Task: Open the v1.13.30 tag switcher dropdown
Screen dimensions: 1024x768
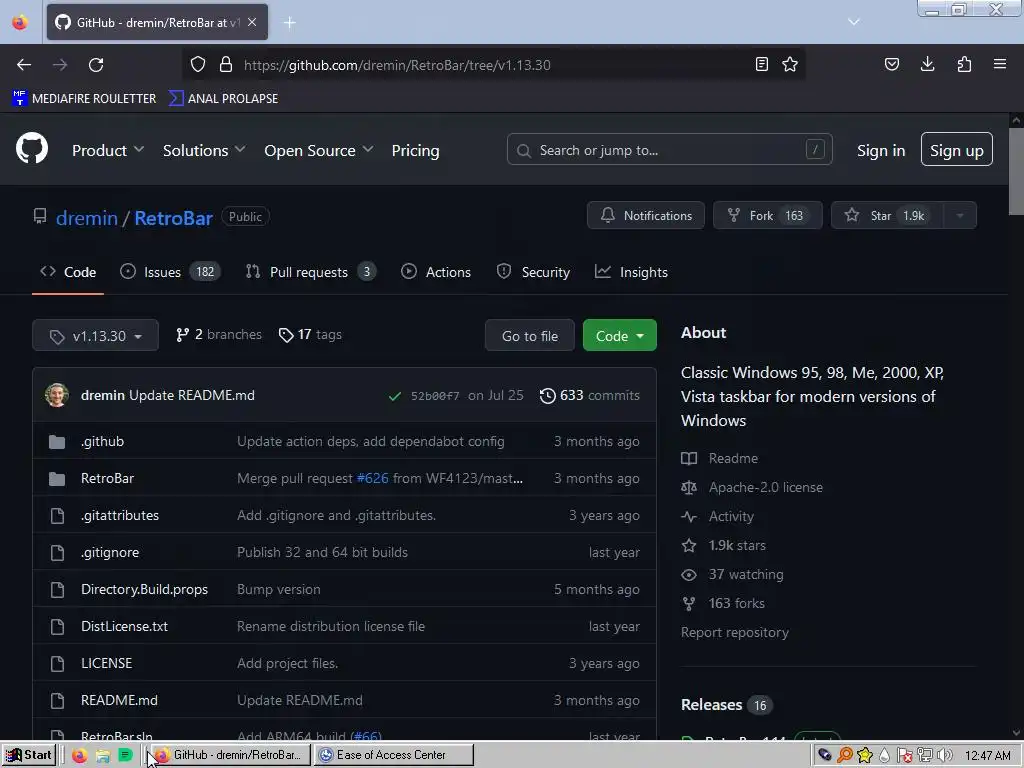Action: (95, 336)
